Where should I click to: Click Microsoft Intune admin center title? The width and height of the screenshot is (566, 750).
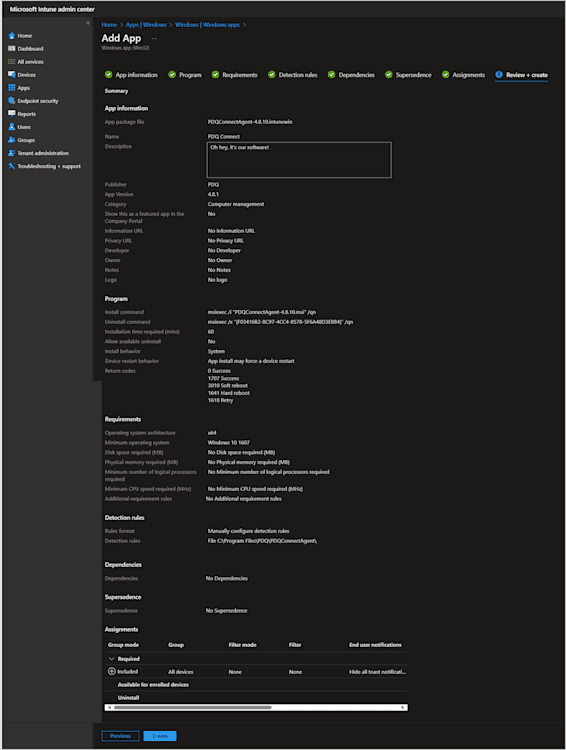[x=52, y=9]
